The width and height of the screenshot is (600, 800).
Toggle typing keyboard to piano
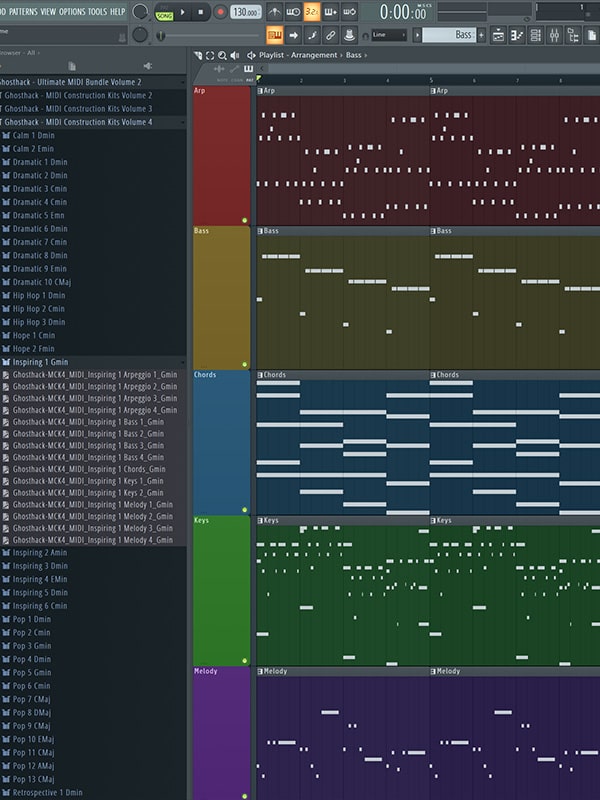coord(274,35)
